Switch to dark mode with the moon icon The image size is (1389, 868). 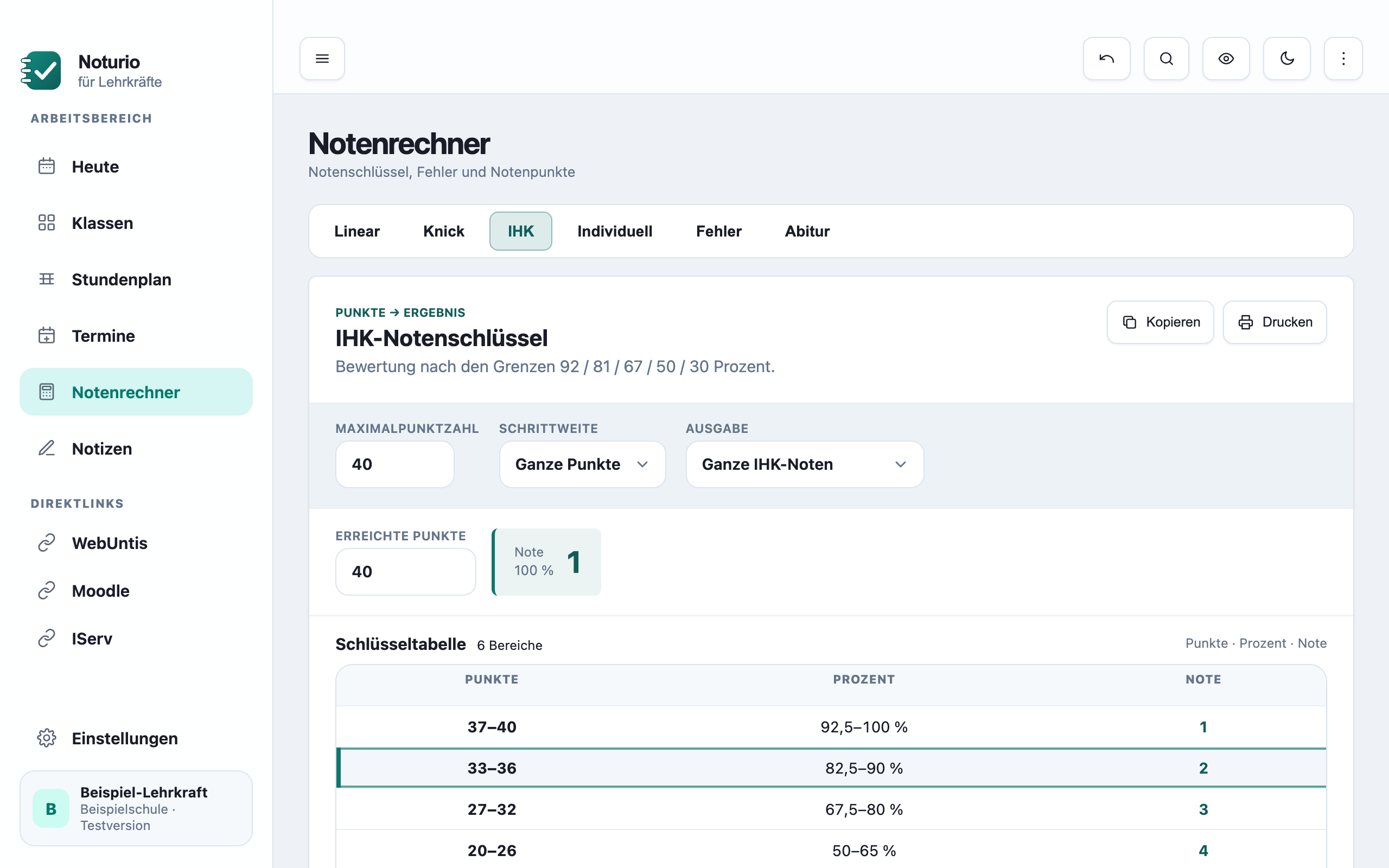pyautogui.click(x=1286, y=59)
